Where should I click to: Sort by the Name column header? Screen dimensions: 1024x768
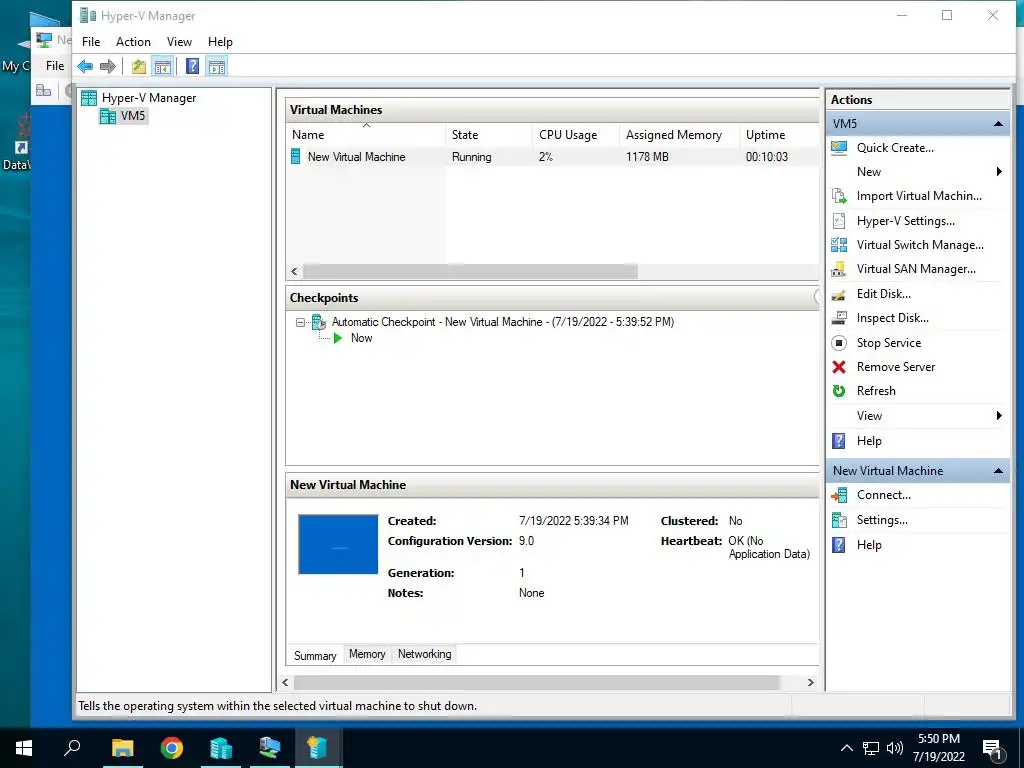[366, 135]
